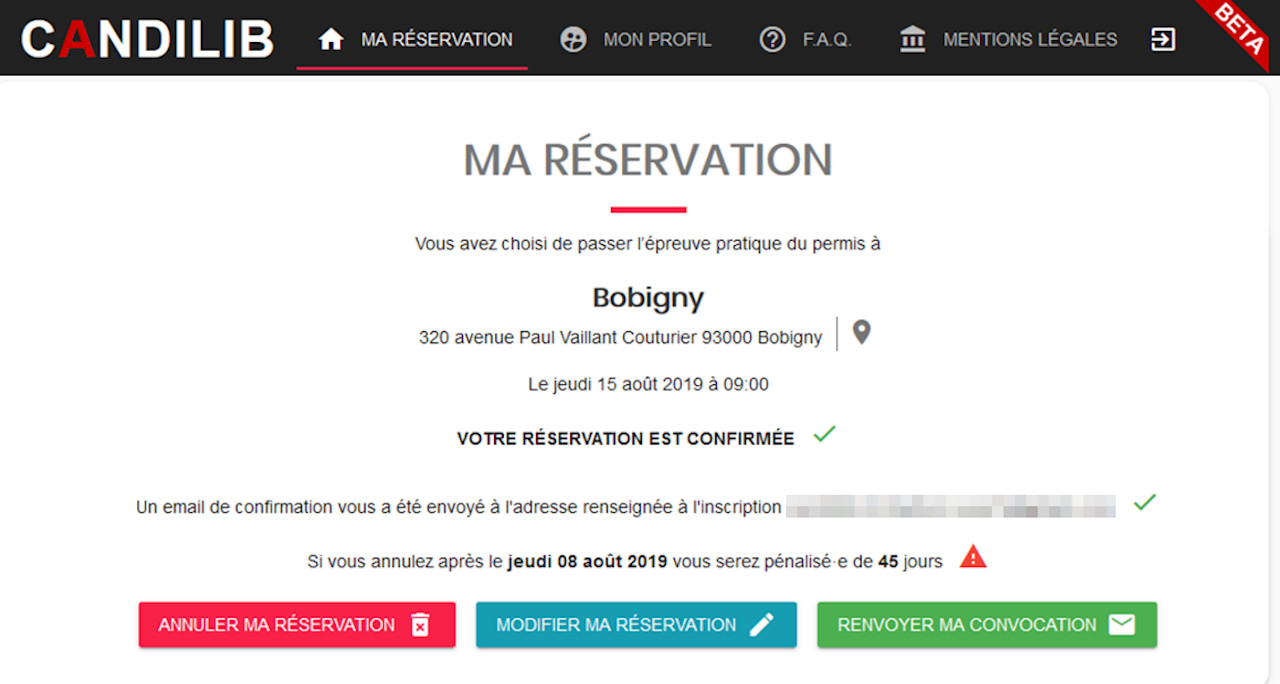
Task: Click the green checkmark beside email address
Action: click(x=1145, y=503)
